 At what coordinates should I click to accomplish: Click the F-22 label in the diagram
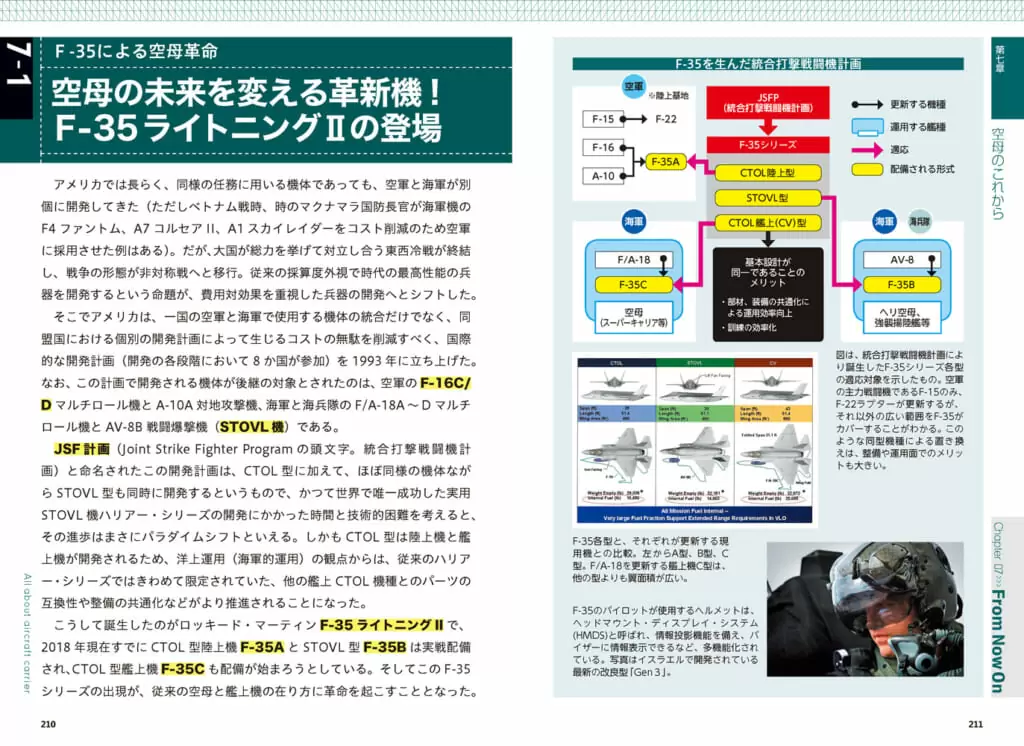665,119
